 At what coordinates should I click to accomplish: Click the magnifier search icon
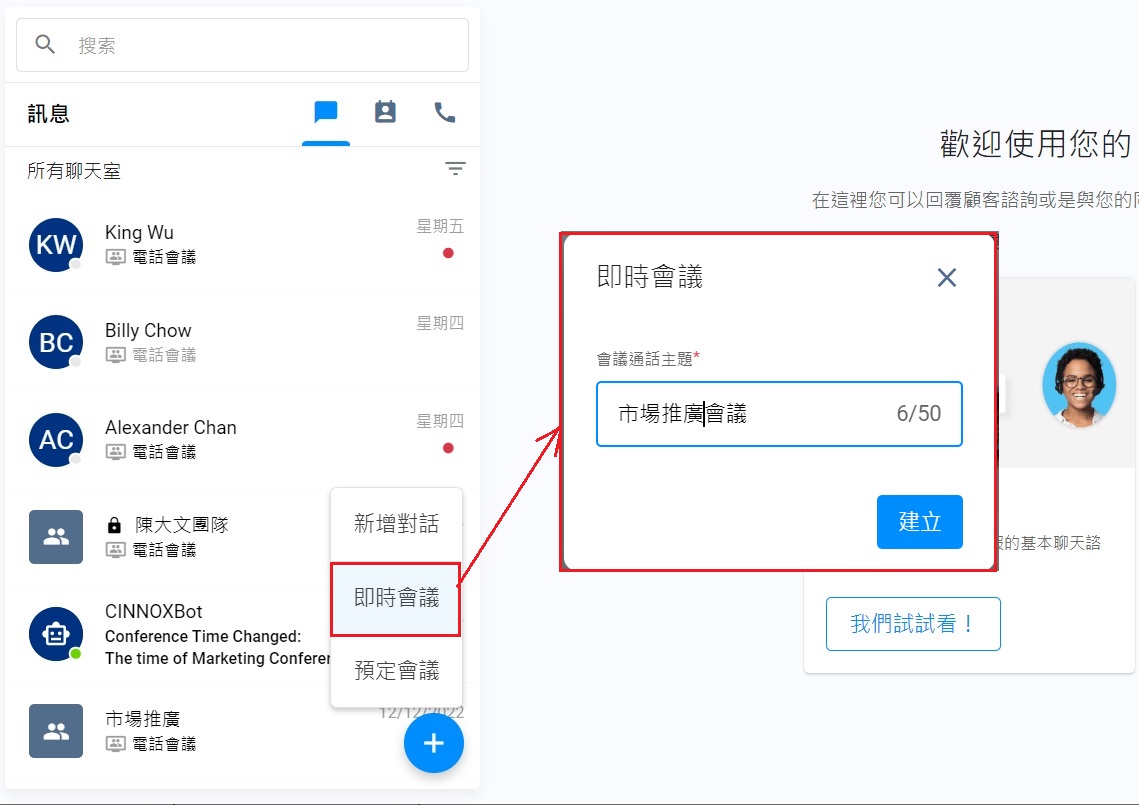coord(45,44)
